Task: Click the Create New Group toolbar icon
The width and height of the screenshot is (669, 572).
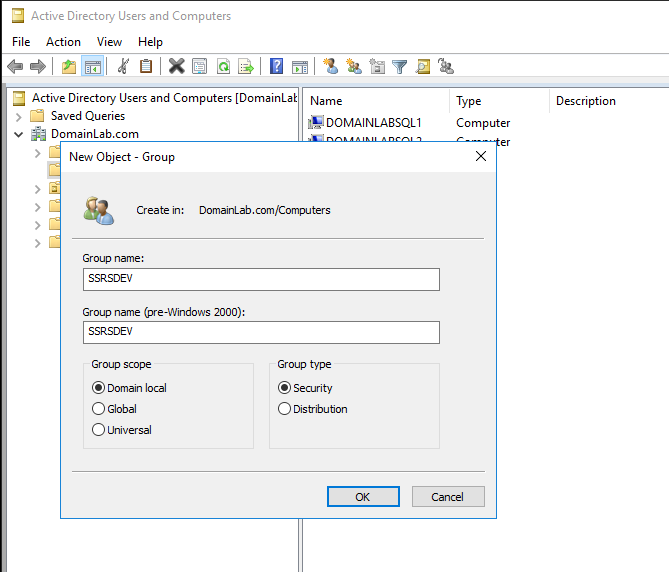Action: [x=354, y=67]
